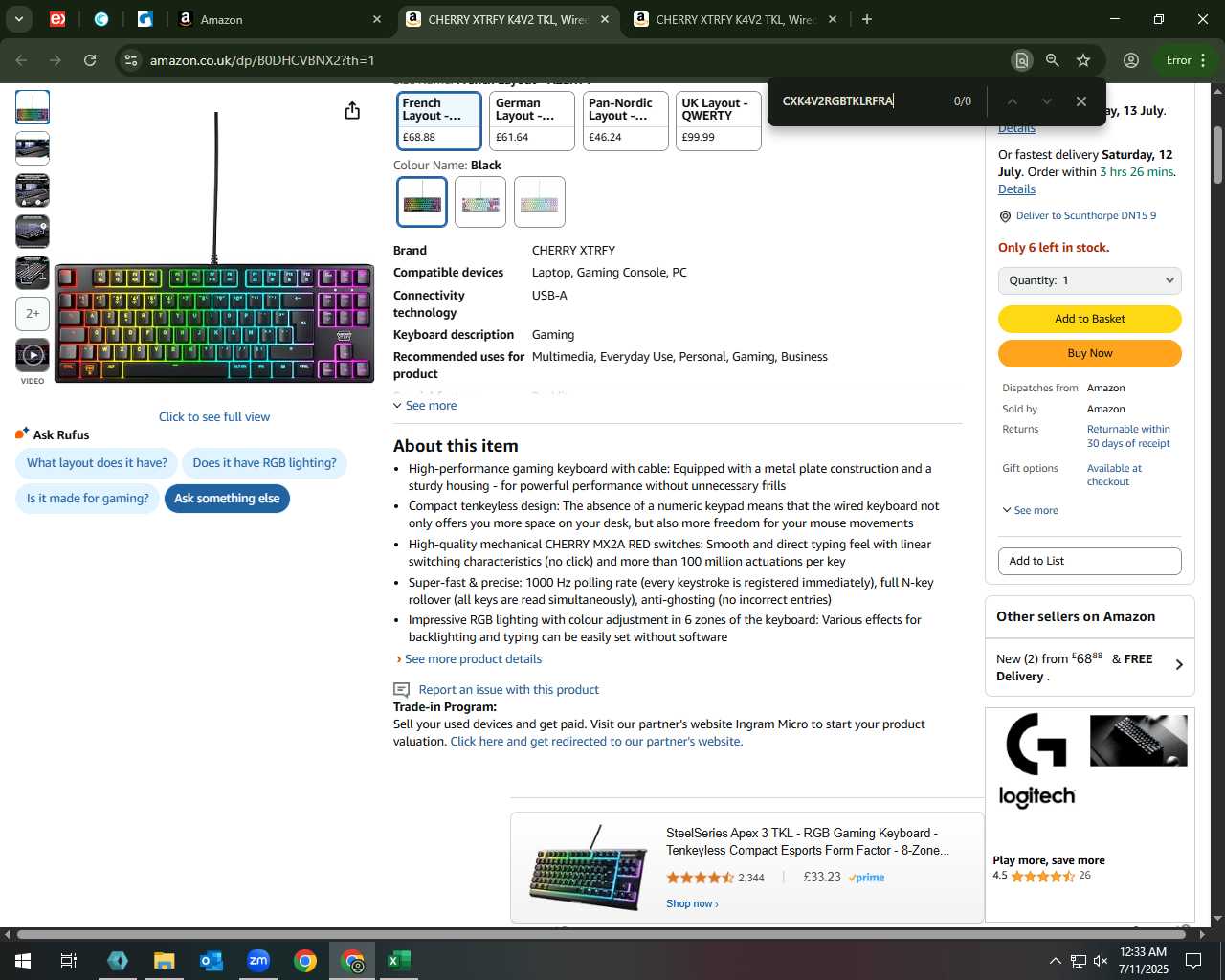Click Returnable within 30 days link

1128,436
